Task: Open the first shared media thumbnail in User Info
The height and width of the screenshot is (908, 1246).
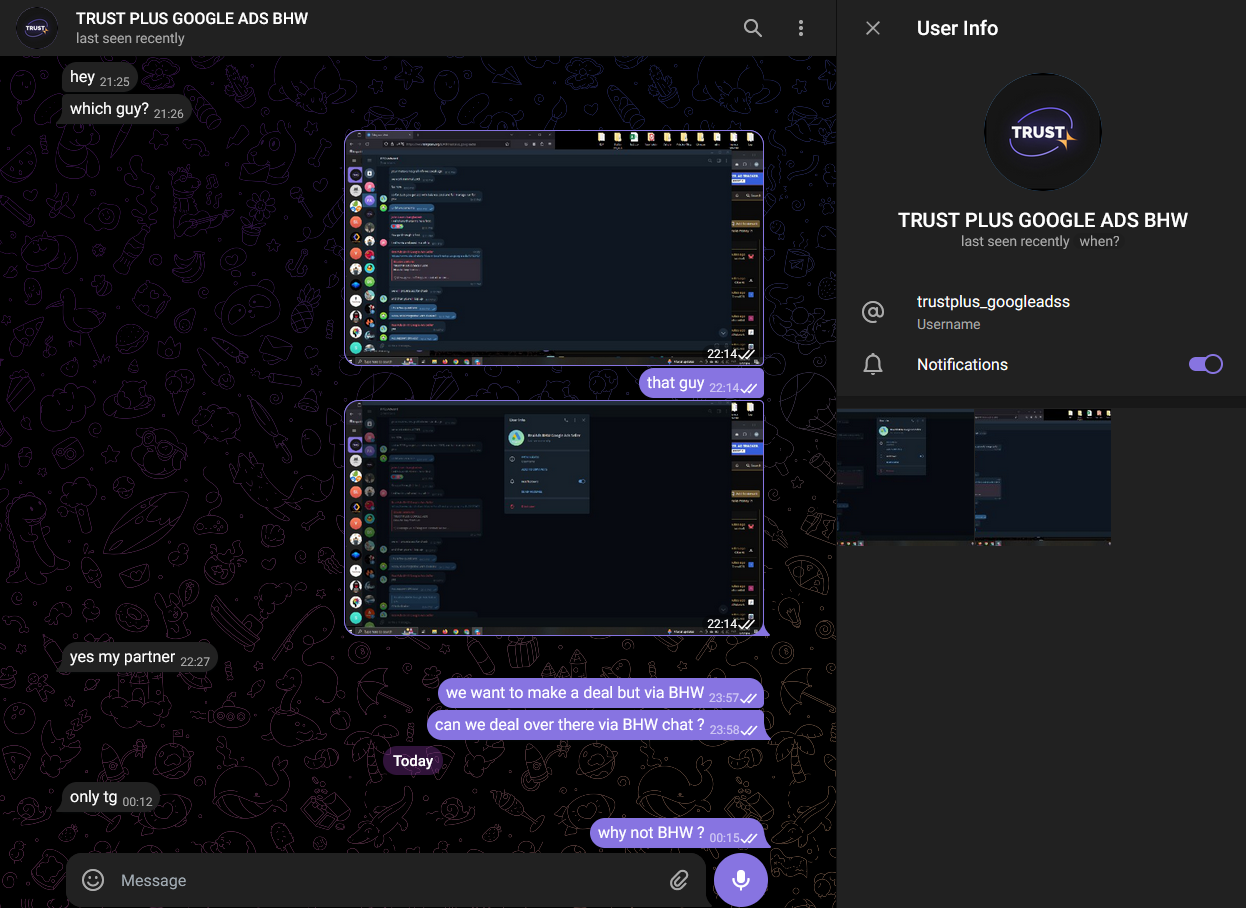Action: pyautogui.click(x=905, y=477)
